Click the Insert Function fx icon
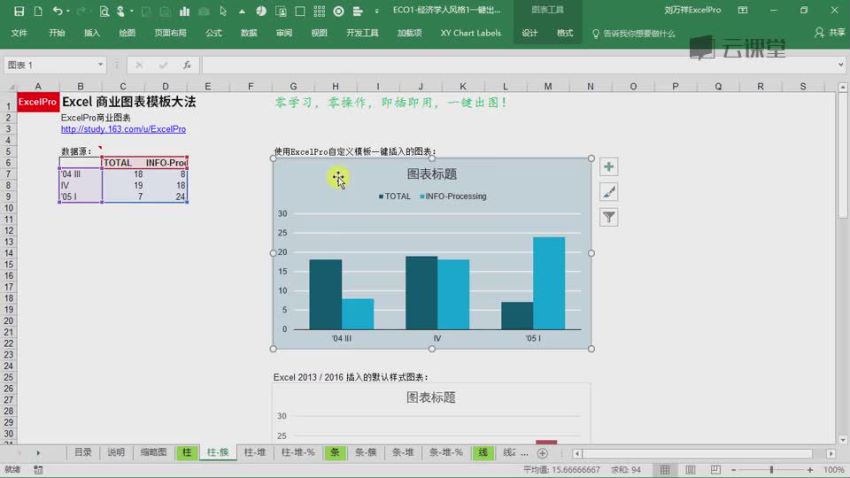Screen dimensions: 850x478 pyautogui.click(x=186, y=65)
